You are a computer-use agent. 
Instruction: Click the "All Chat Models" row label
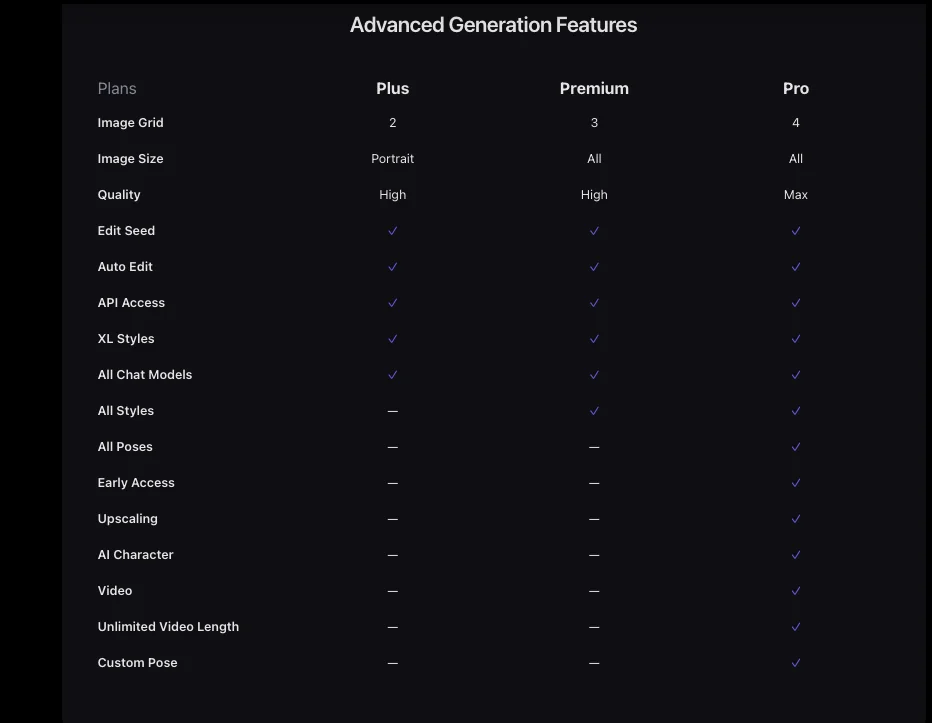[144, 375]
